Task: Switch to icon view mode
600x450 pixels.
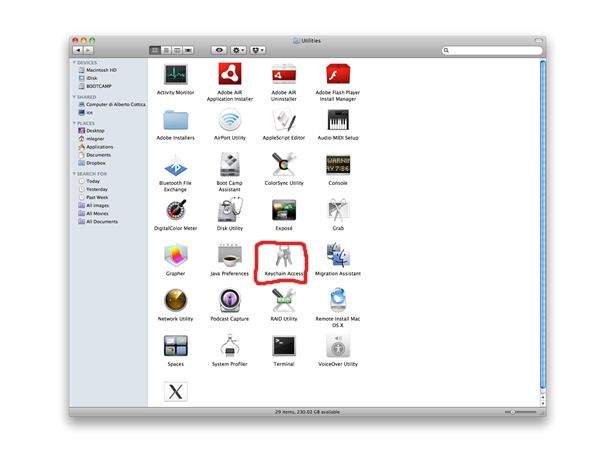Action: [x=155, y=50]
